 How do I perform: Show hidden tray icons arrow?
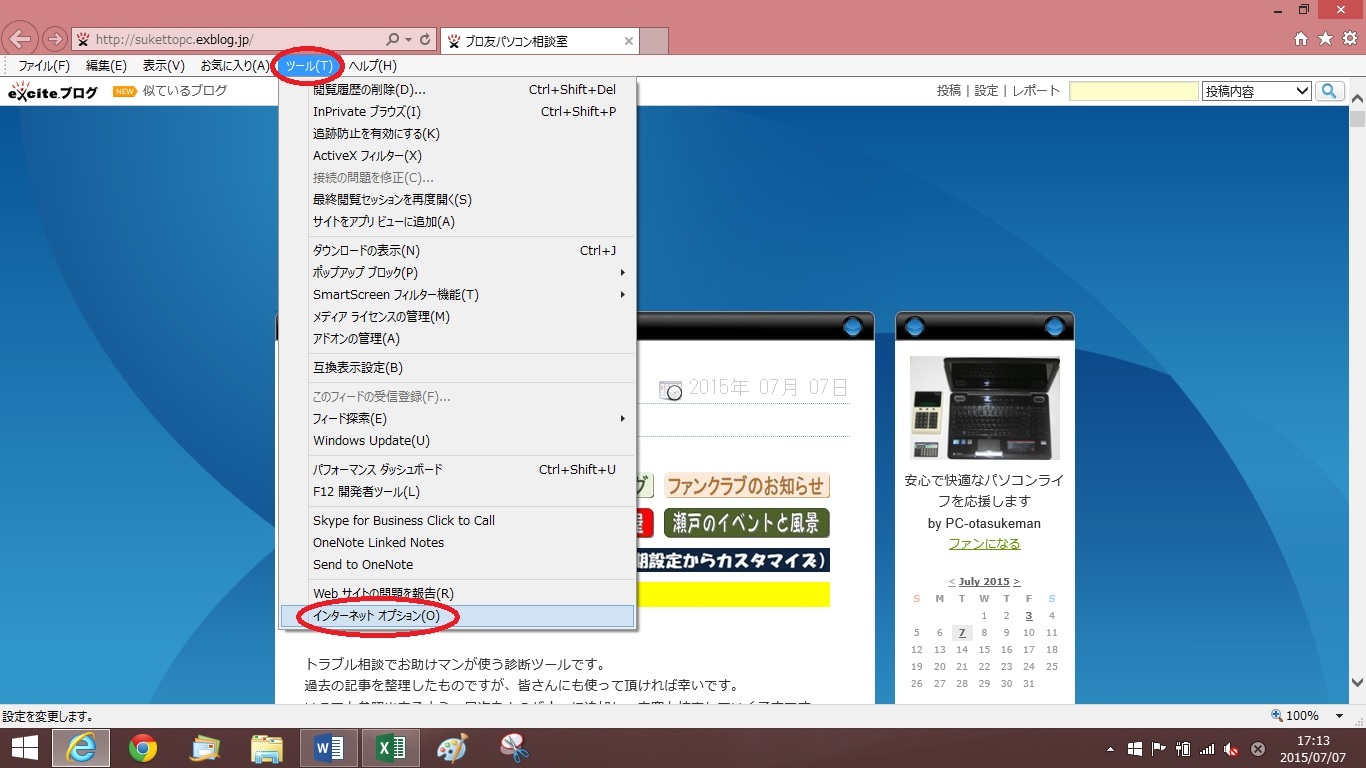(1110, 749)
